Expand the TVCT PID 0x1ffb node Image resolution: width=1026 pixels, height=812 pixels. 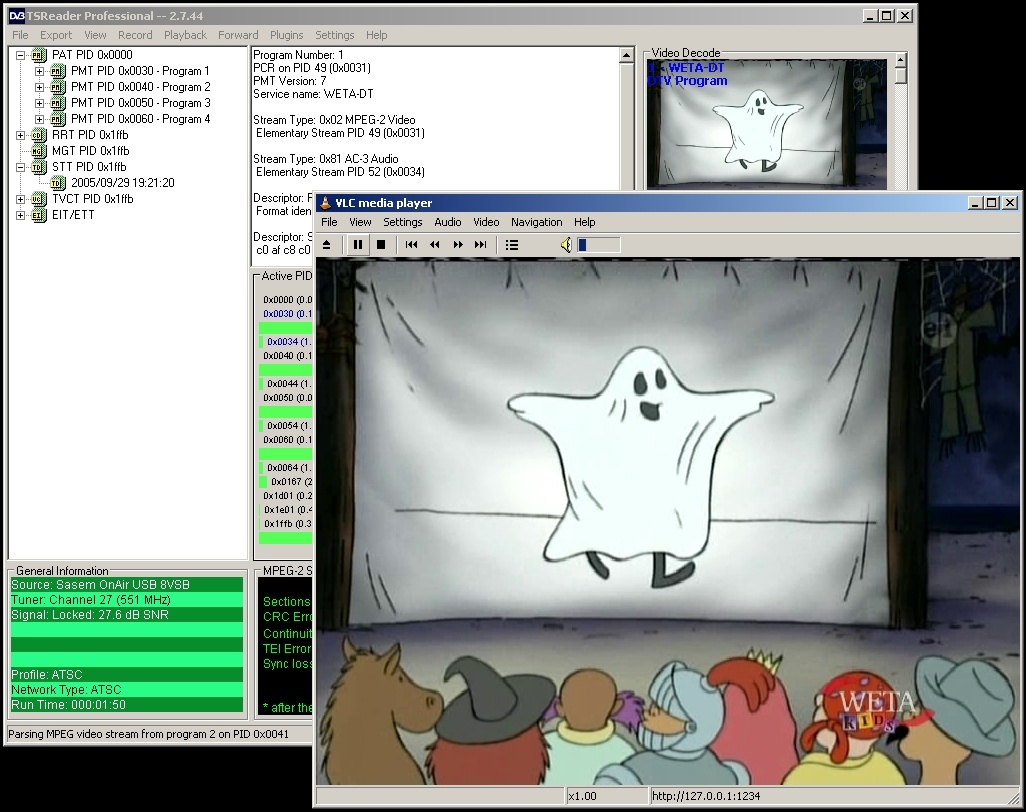click(x=20, y=200)
